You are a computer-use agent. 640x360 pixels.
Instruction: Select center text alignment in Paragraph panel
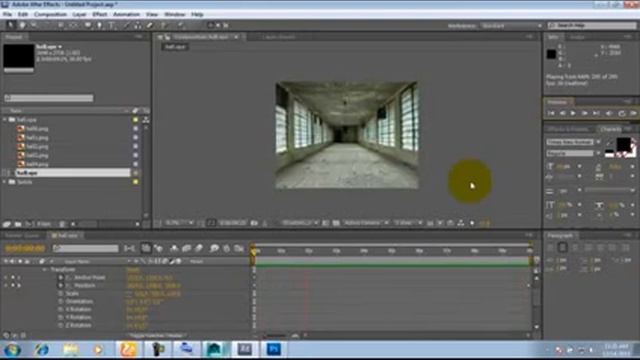tap(562, 248)
